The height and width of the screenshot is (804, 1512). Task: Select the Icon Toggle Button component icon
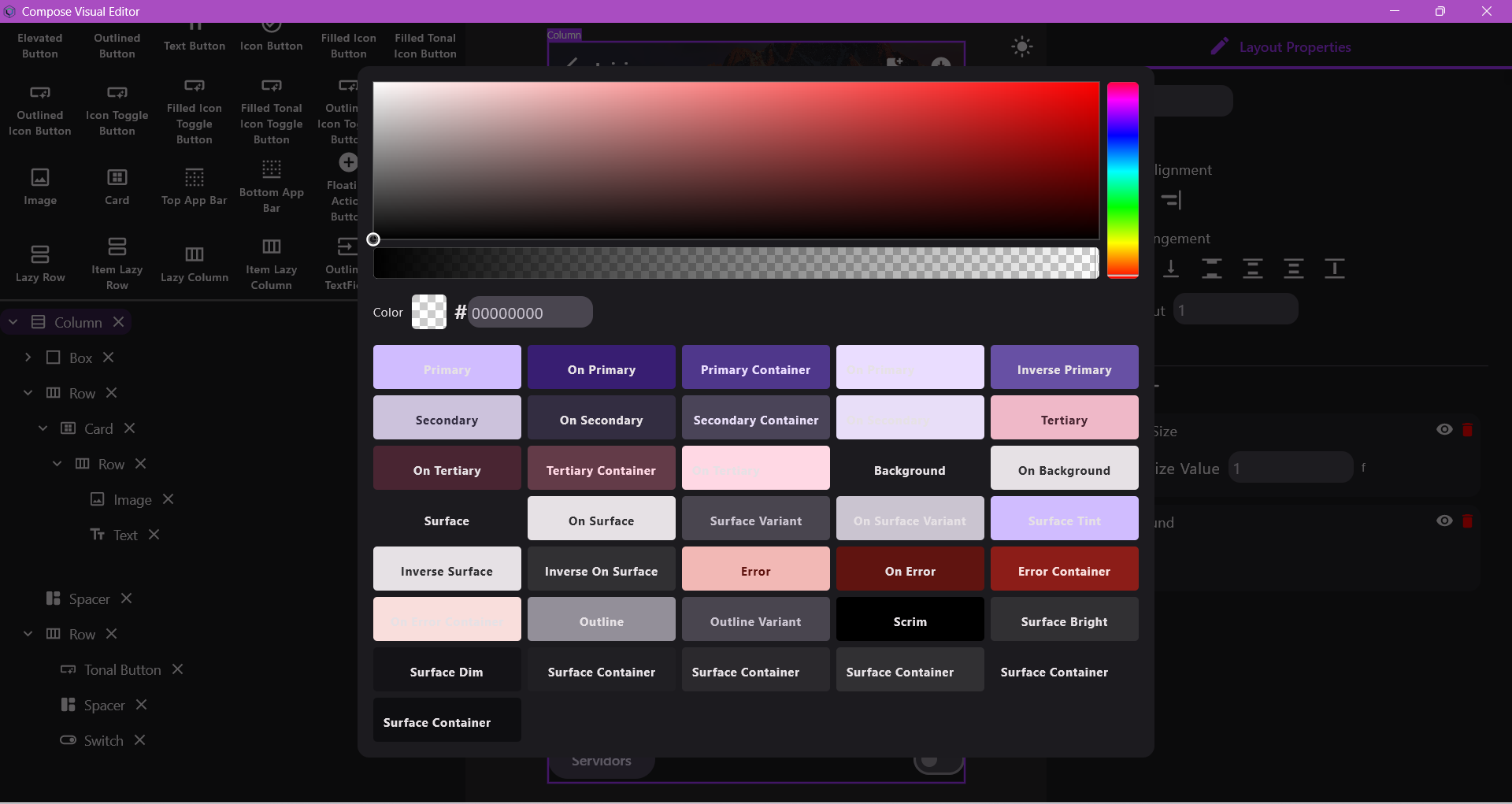tap(117, 91)
